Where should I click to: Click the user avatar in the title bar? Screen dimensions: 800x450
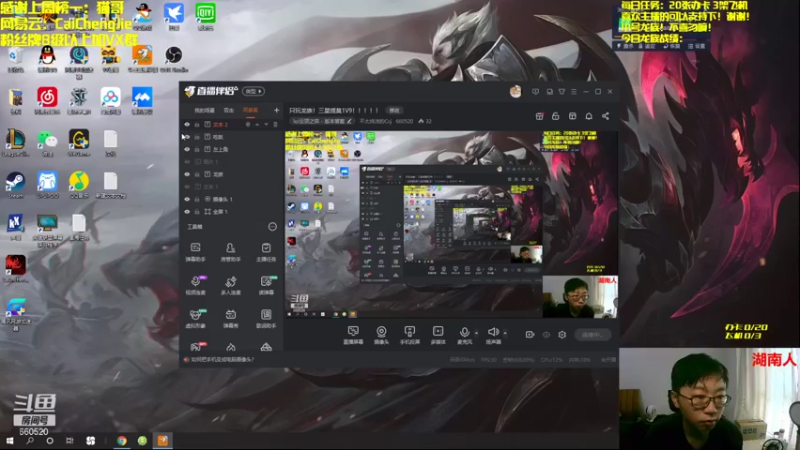pos(515,91)
